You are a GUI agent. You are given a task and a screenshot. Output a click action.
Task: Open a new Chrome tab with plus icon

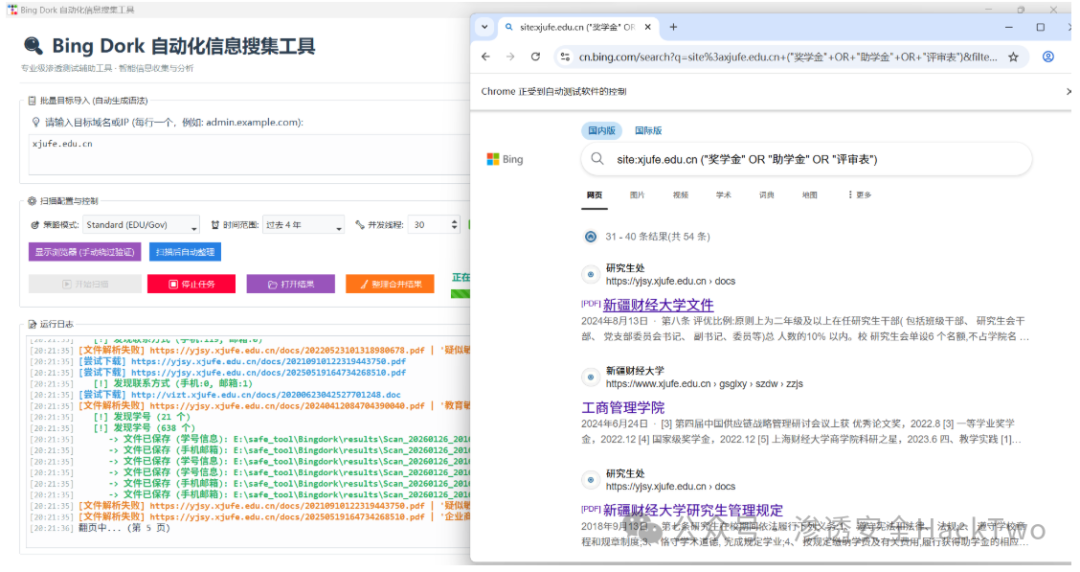coord(674,27)
